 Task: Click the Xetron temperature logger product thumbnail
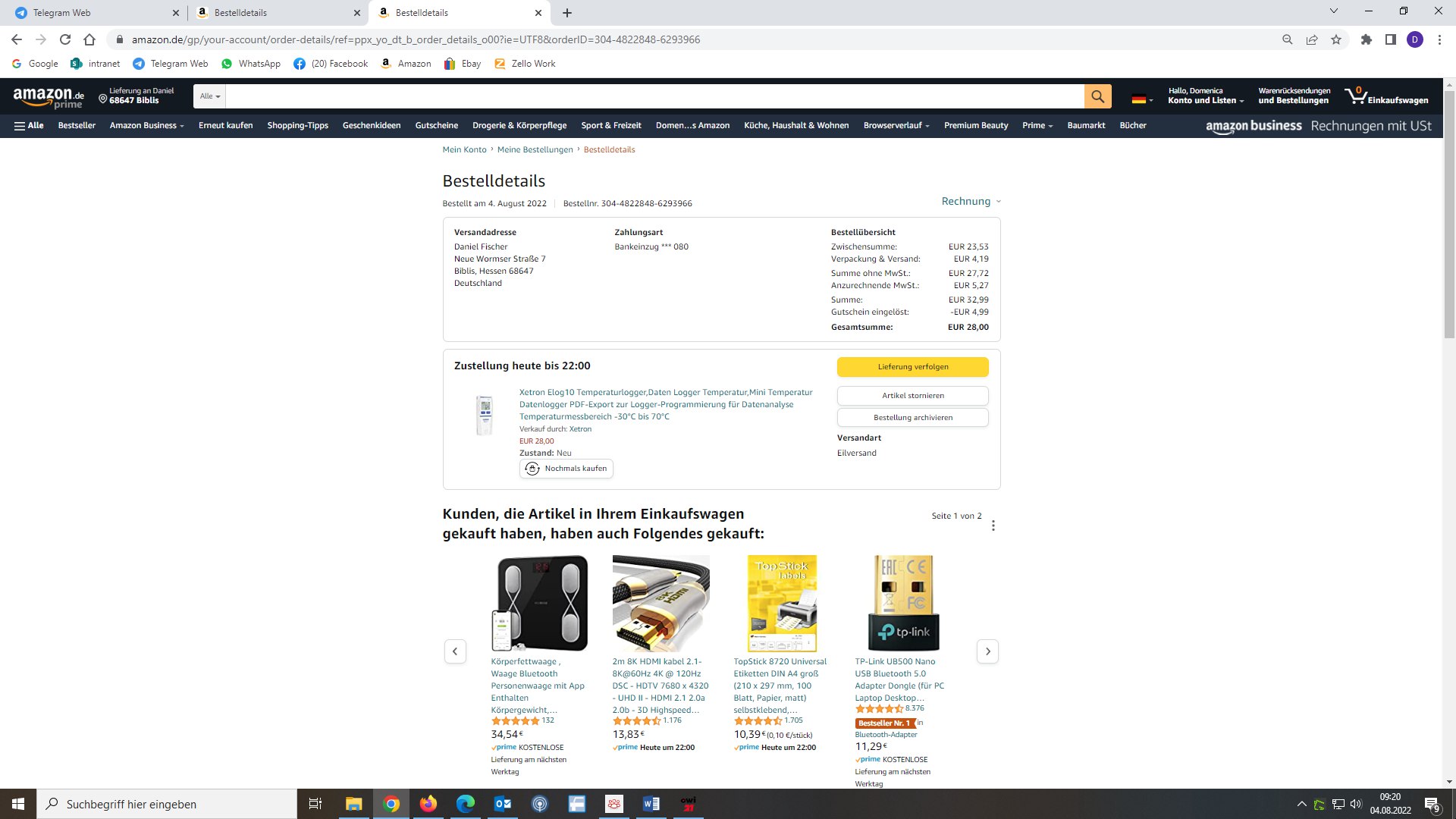point(484,416)
